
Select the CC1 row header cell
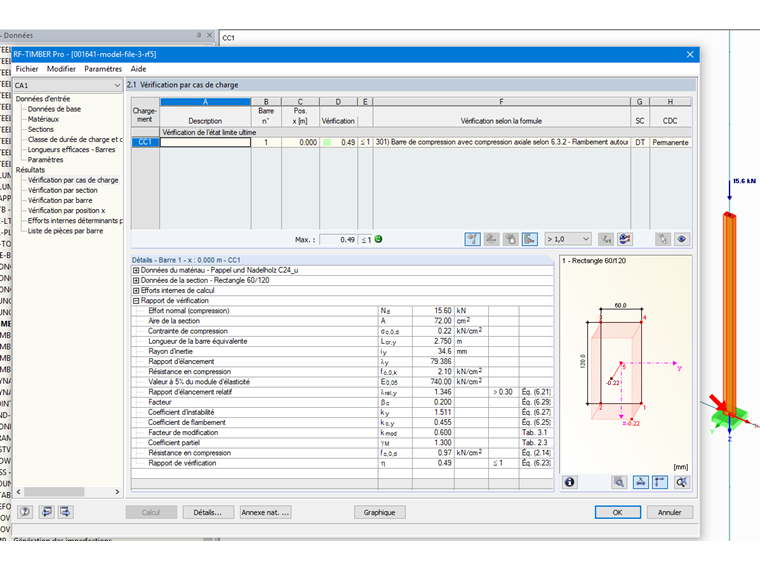click(x=145, y=142)
